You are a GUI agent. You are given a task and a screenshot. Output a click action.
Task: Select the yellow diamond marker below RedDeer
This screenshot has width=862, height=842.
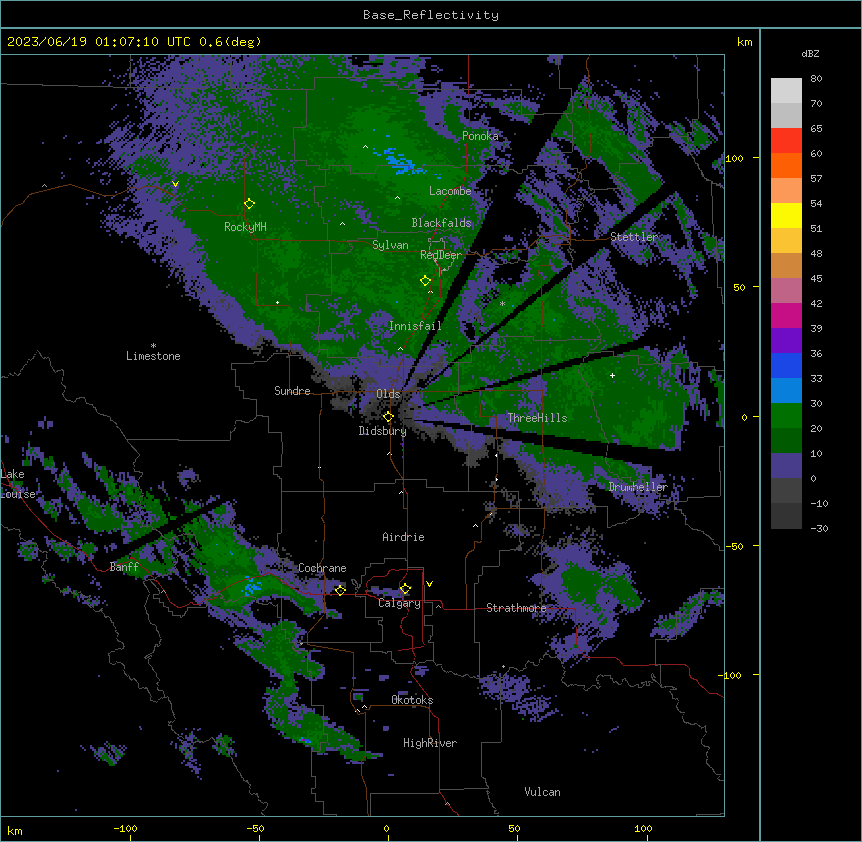point(425,281)
